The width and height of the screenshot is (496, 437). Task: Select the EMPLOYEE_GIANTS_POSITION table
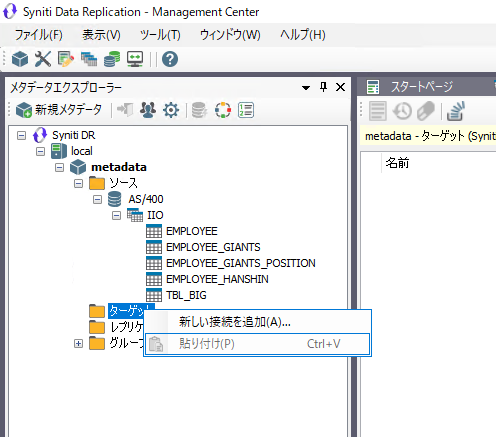[x=241, y=263]
